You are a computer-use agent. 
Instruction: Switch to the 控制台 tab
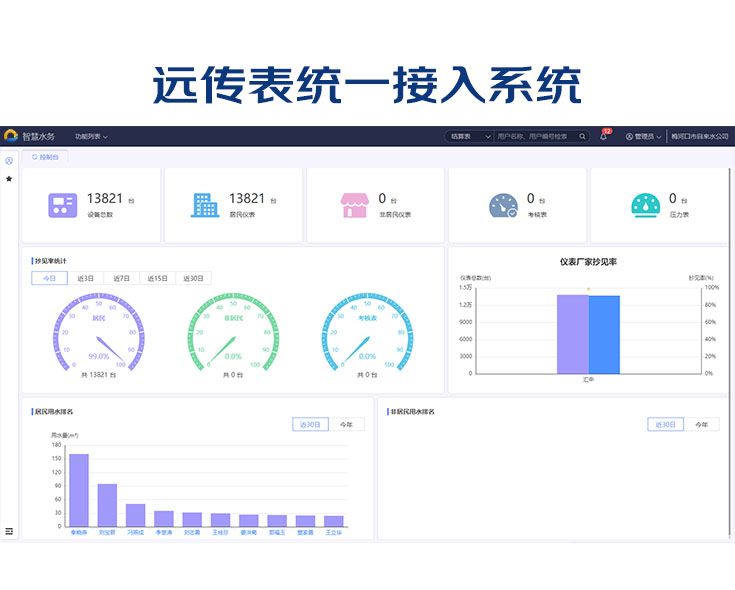tap(46, 157)
